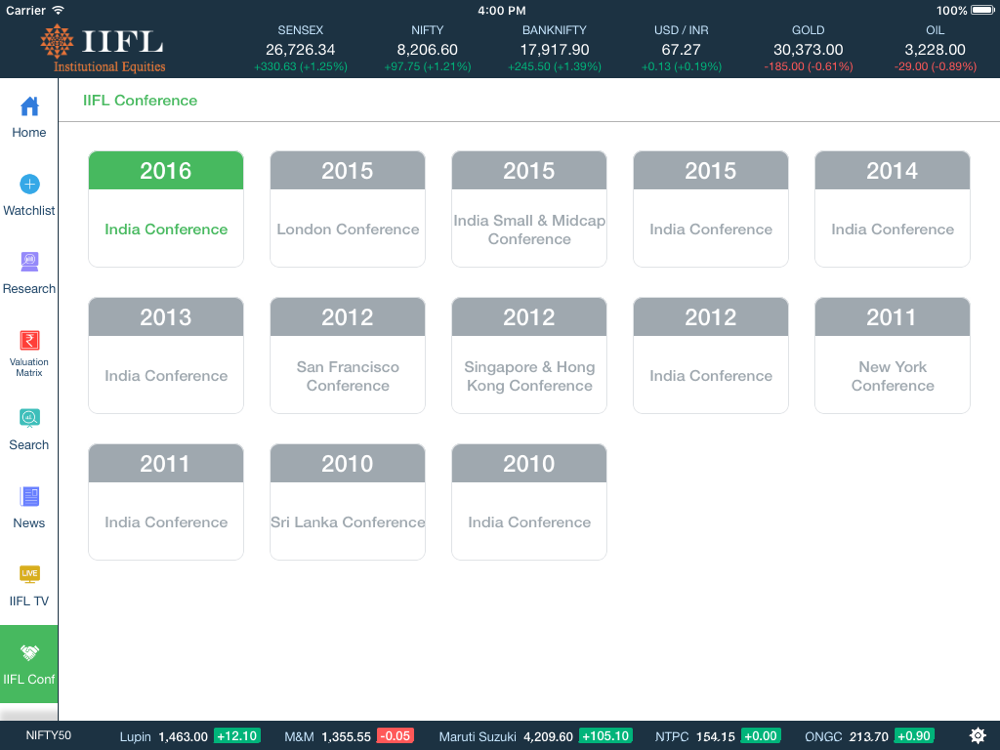Open the News sidebar icon
Screen dimensions: 1000x750
(29, 496)
